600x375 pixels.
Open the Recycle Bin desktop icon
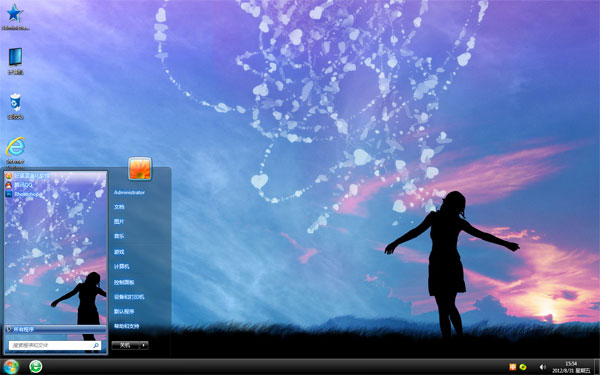pos(15,106)
